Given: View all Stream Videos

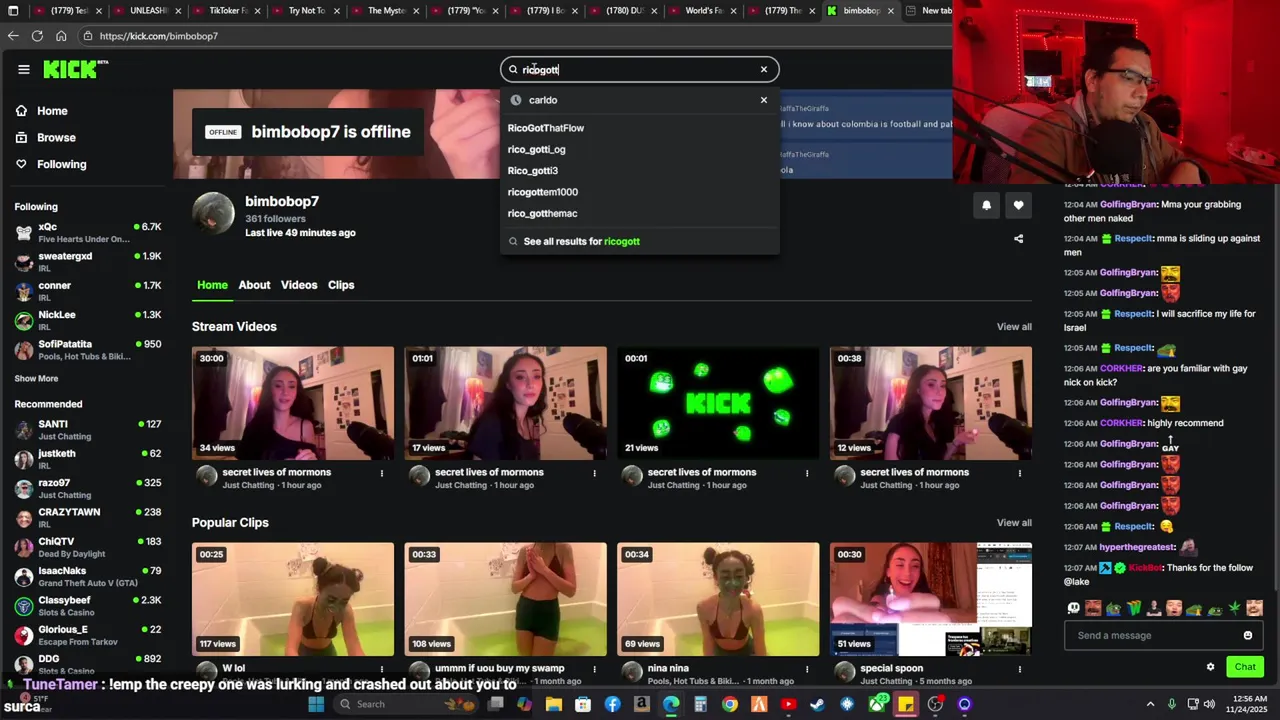Looking at the screenshot, I should pyautogui.click(x=1014, y=327).
